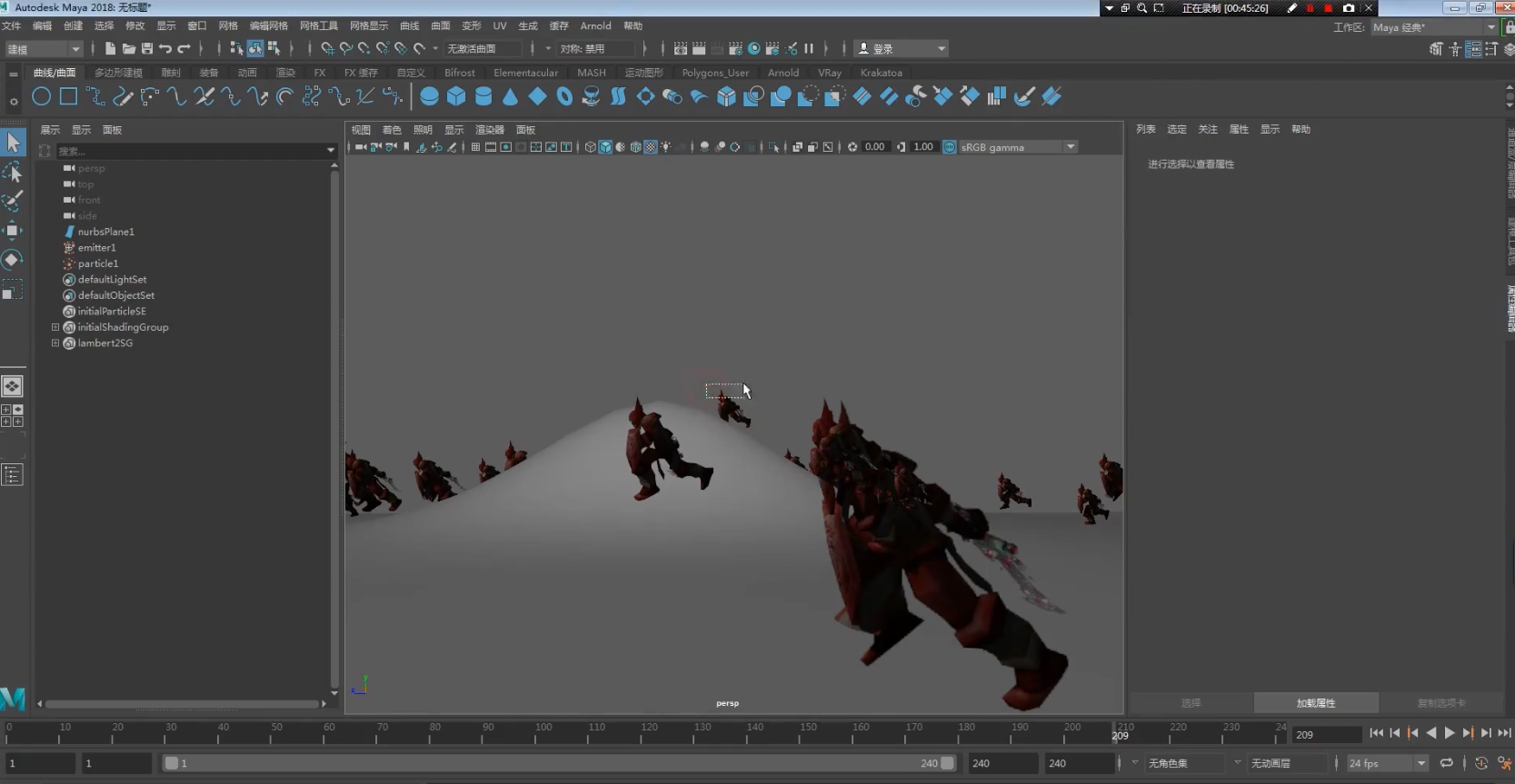Select particle1 in the outliner
The width and height of the screenshot is (1515, 784).
98,263
